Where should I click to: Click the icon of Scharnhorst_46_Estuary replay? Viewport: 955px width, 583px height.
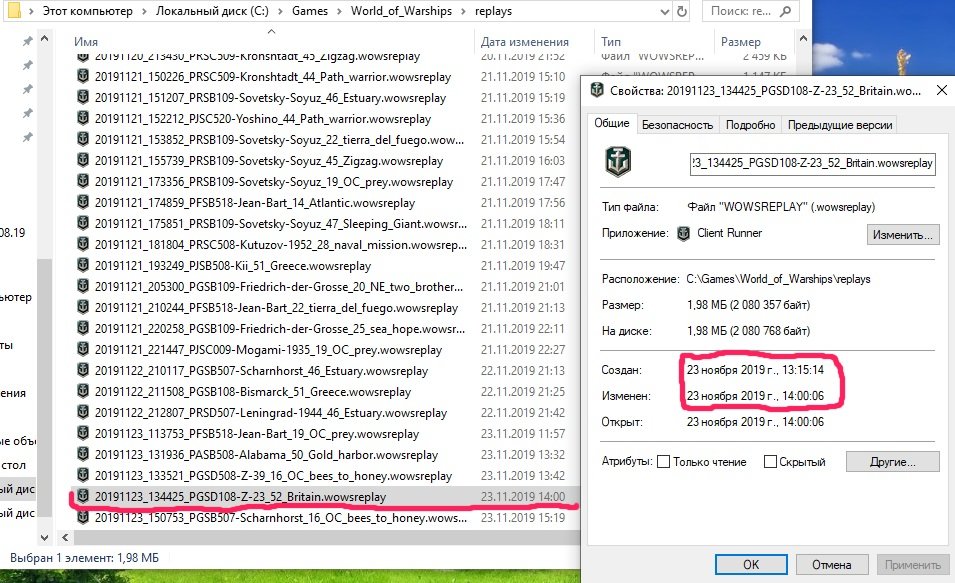coord(83,370)
